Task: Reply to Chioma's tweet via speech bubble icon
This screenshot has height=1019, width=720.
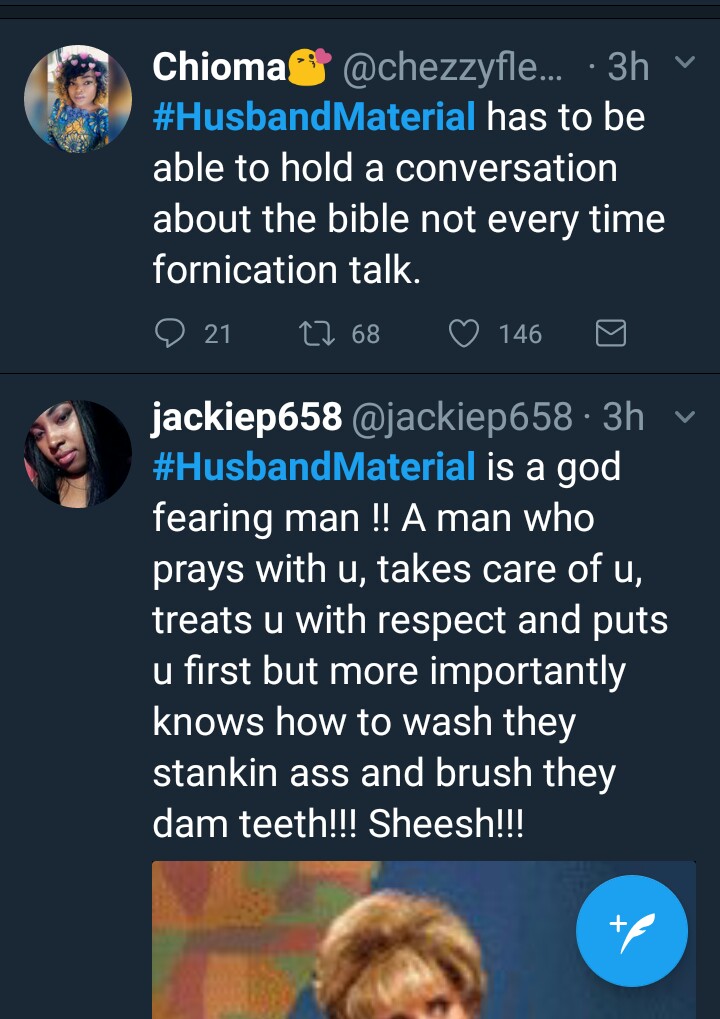Action: [169, 333]
